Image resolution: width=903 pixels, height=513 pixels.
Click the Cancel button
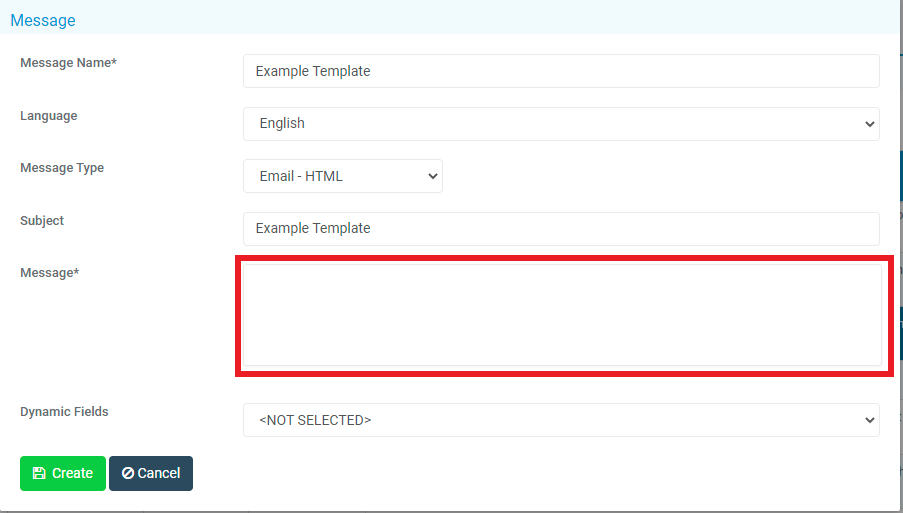[x=151, y=473]
